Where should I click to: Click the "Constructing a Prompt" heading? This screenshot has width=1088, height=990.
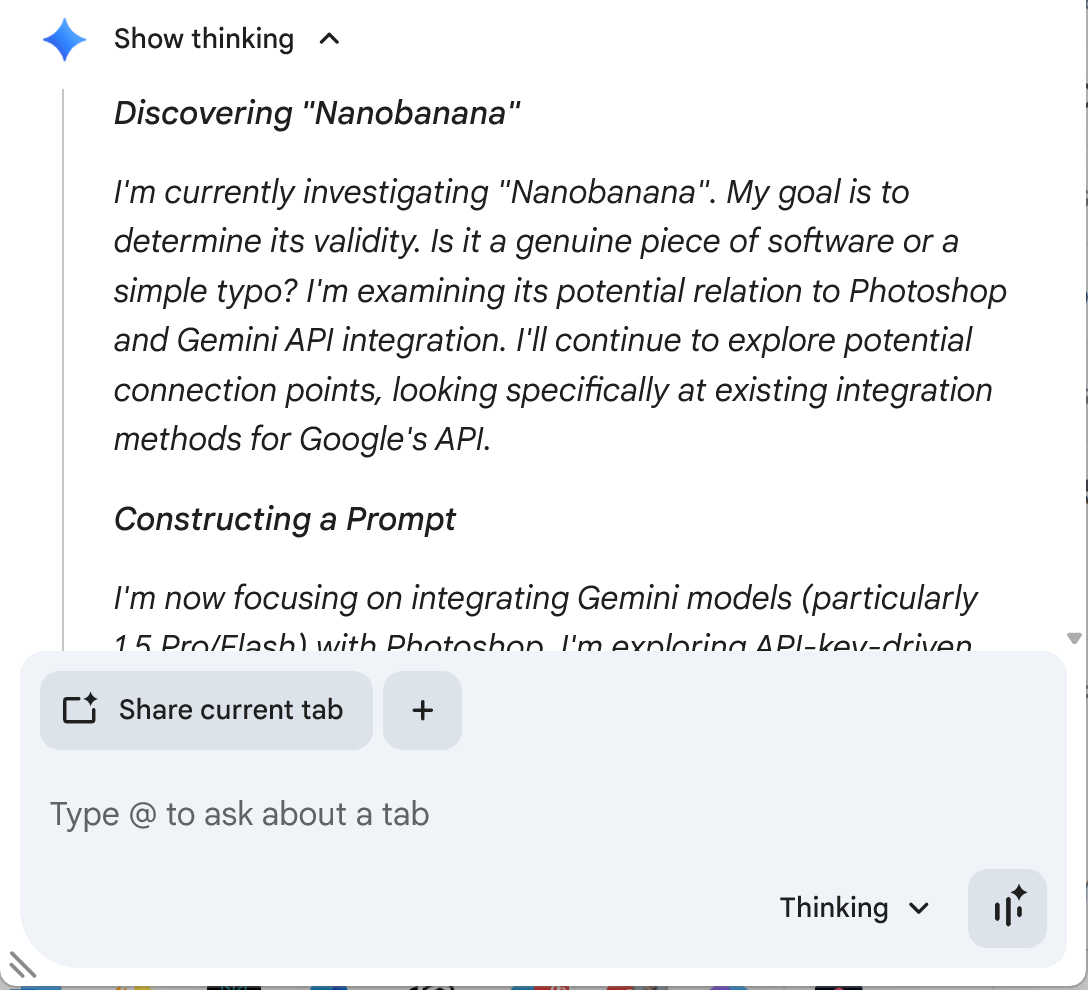(x=285, y=519)
